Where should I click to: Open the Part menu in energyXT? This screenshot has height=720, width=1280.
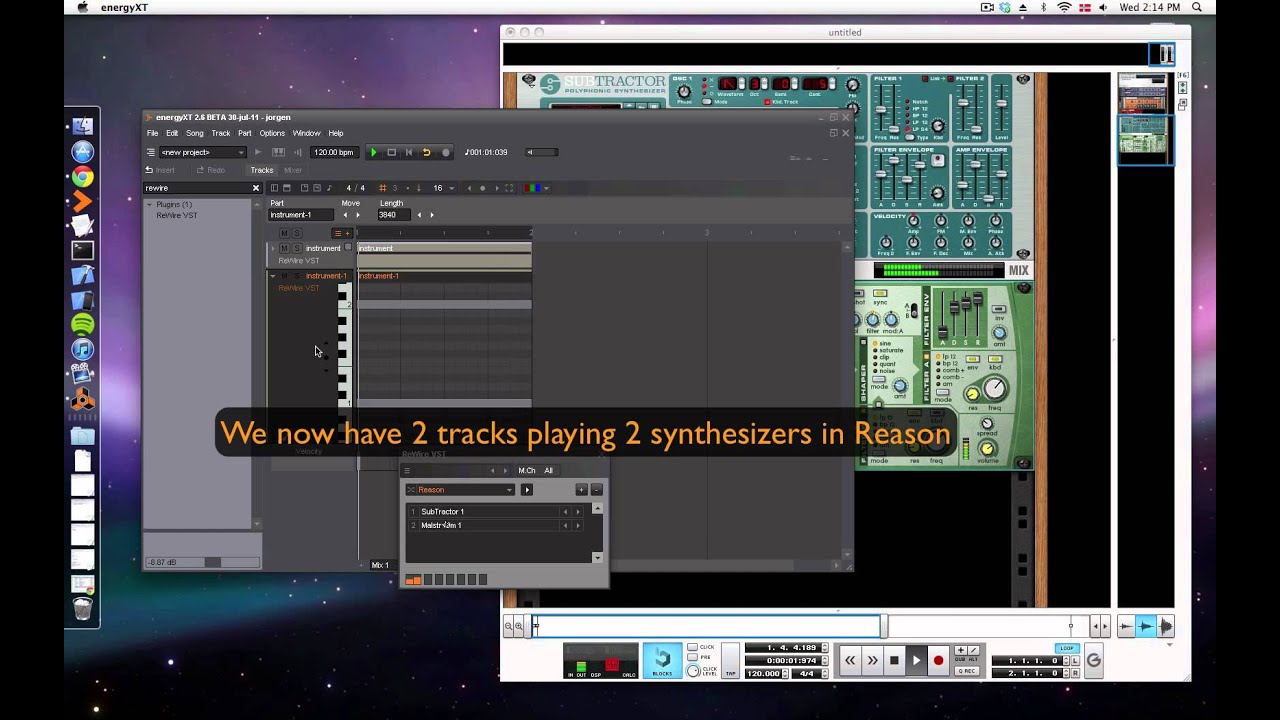[x=244, y=133]
